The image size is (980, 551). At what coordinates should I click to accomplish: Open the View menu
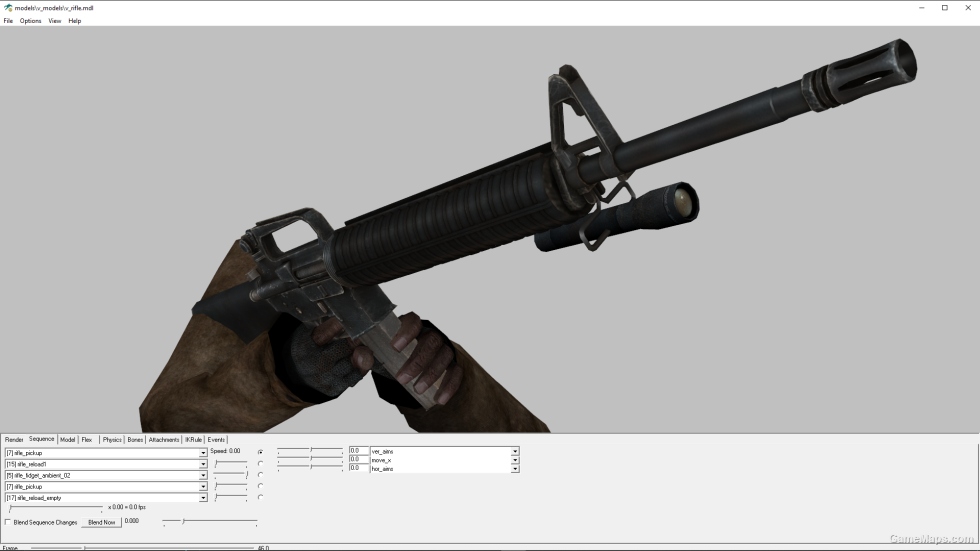[54, 21]
